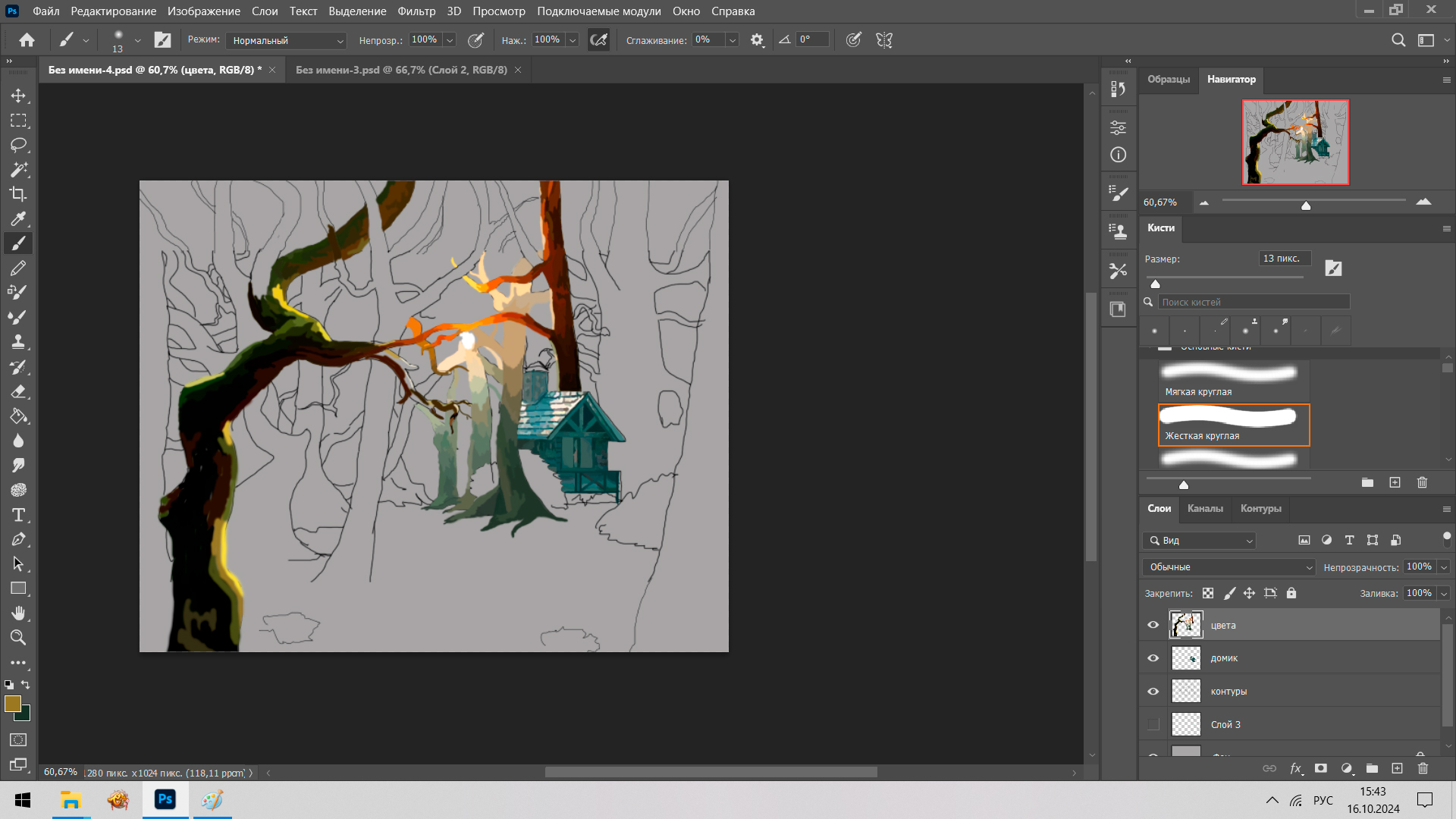1456x819 pixels.
Task: Show the hidden 'Слой 3' layer
Action: tap(1153, 724)
